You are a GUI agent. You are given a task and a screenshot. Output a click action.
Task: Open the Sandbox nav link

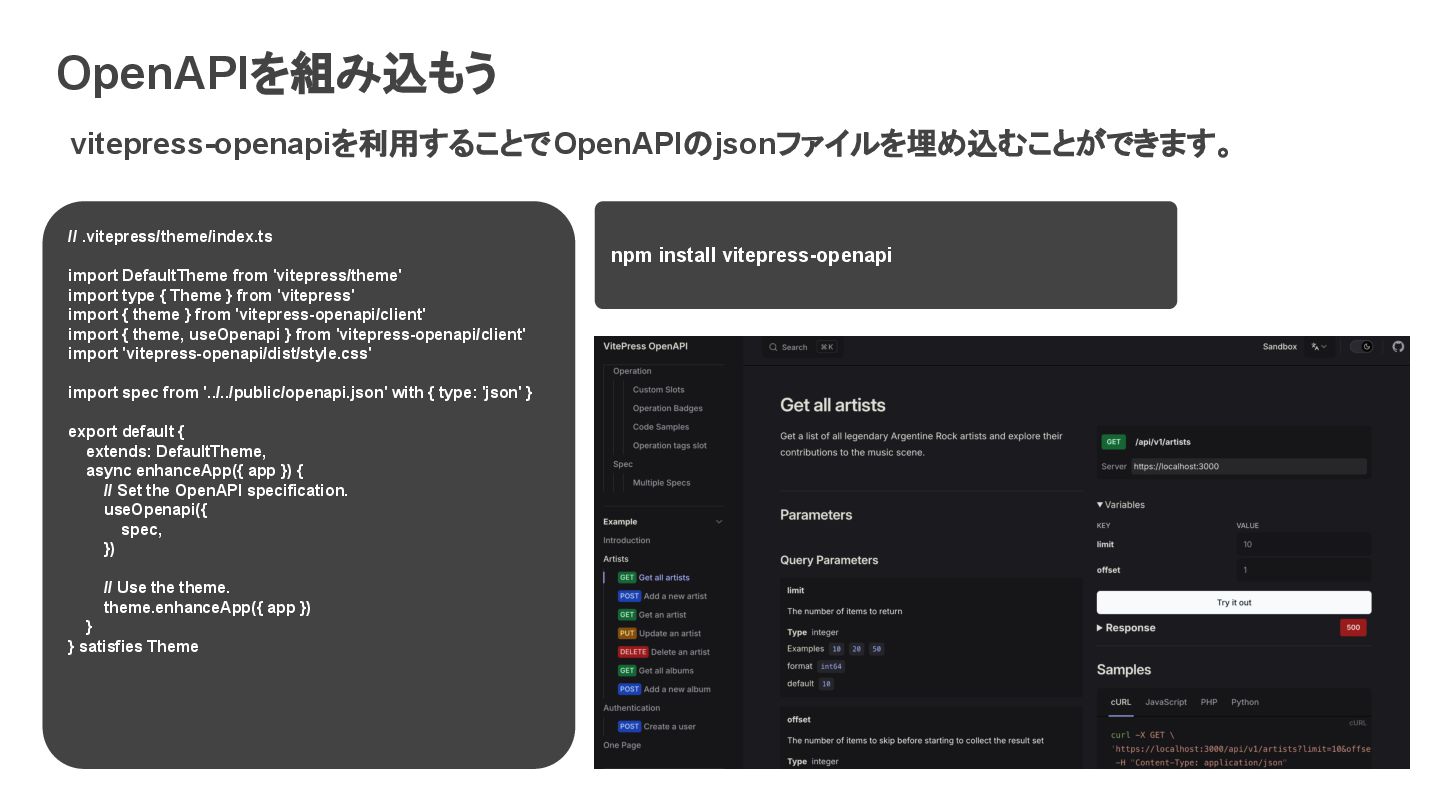point(1280,347)
